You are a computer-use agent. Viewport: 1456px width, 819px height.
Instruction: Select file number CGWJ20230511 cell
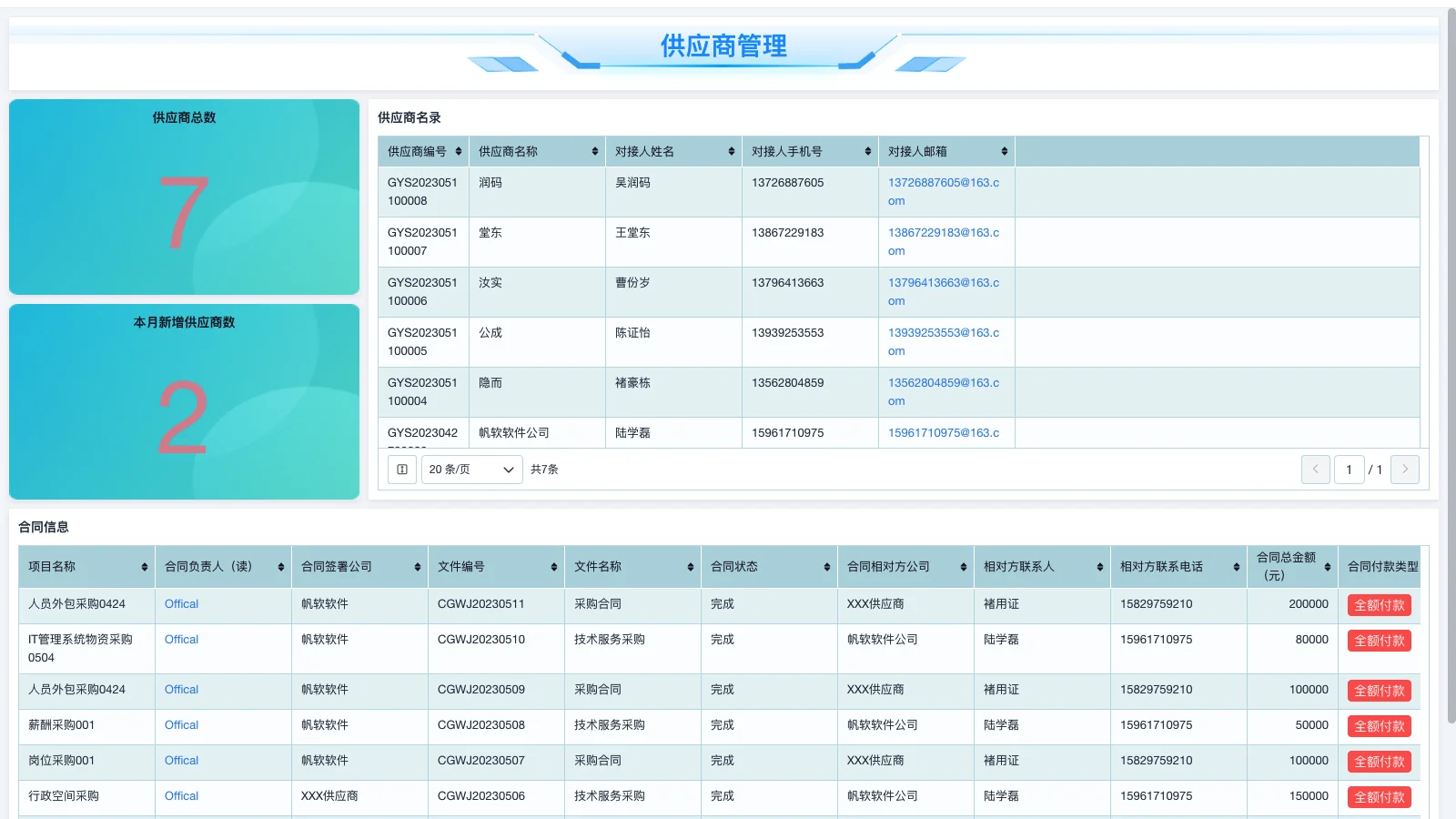pyautogui.click(x=496, y=605)
